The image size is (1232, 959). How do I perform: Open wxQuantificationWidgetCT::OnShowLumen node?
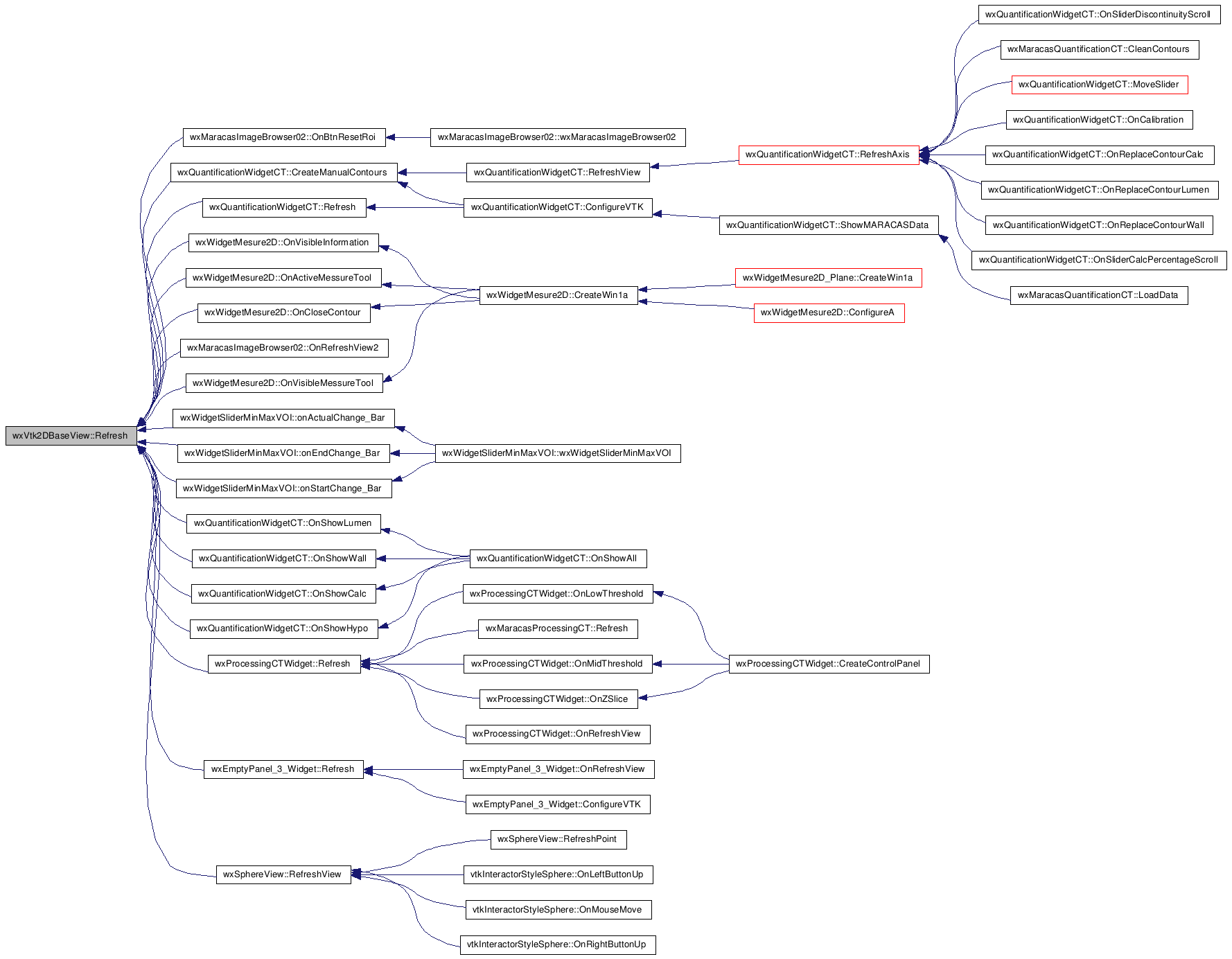pyautogui.click(x=283, y=523)
